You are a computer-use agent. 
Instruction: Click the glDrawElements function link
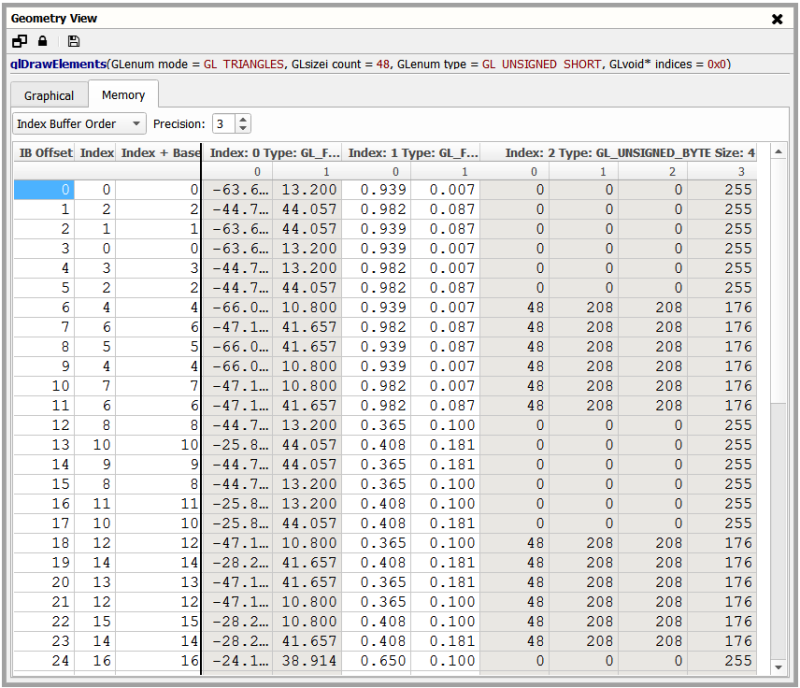pos(58,64)
